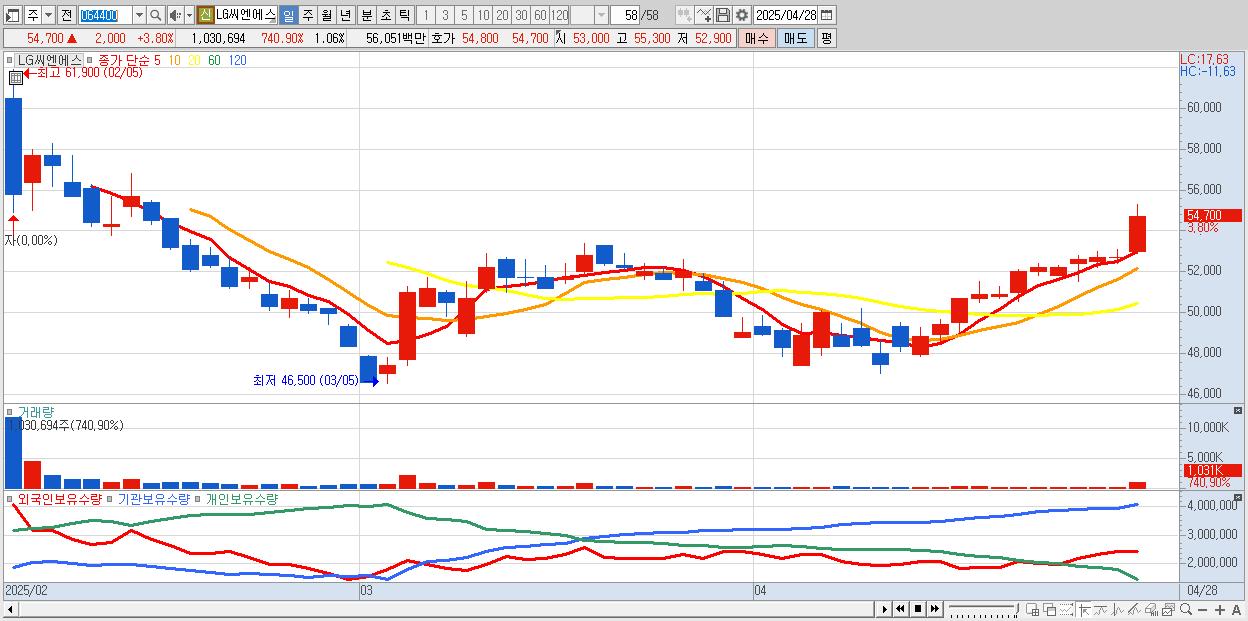Select the 1 interval preset button
1248x621 pixels.
(x=426, y=15)
